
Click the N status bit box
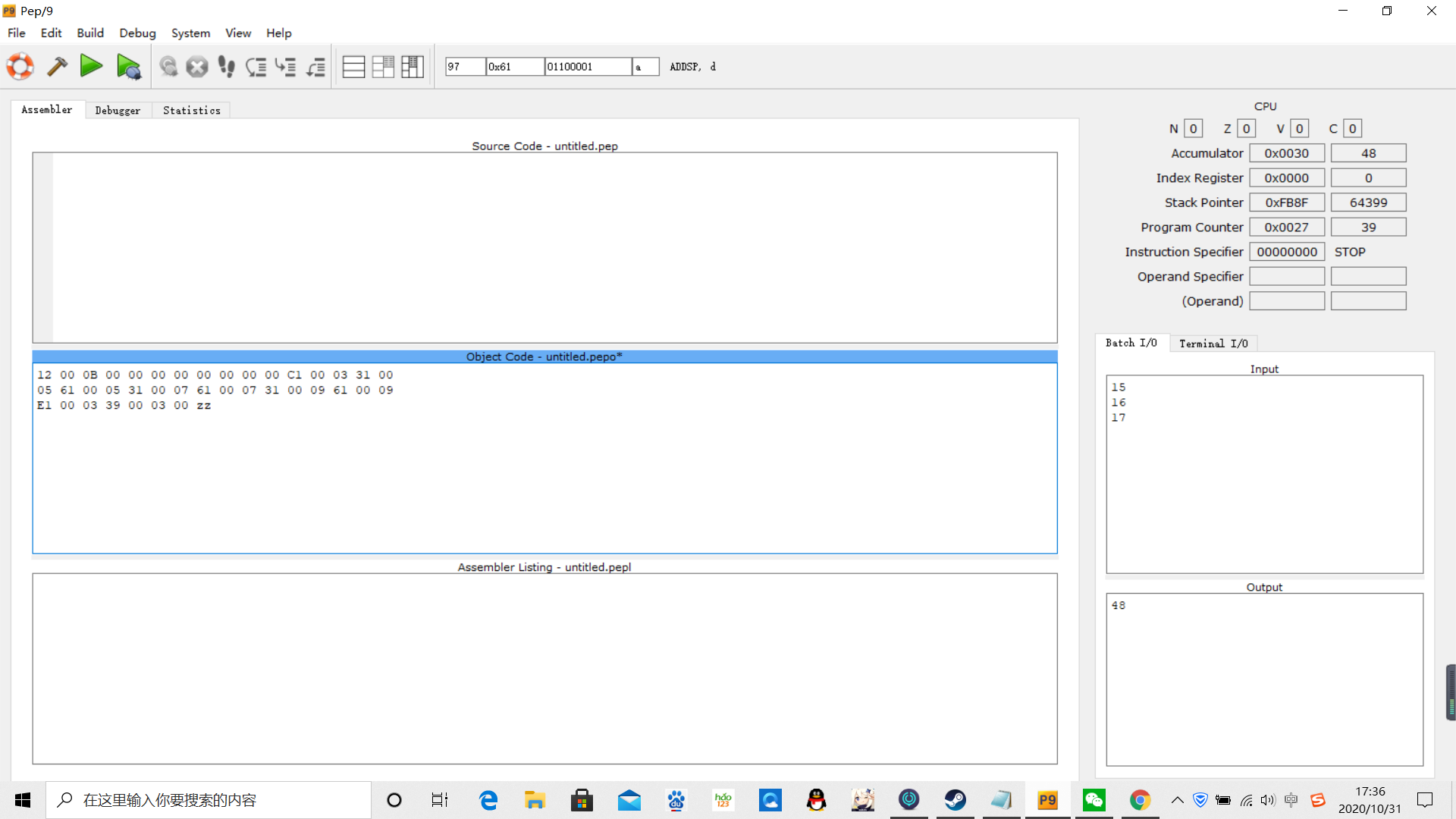(x=1193, y=129)
